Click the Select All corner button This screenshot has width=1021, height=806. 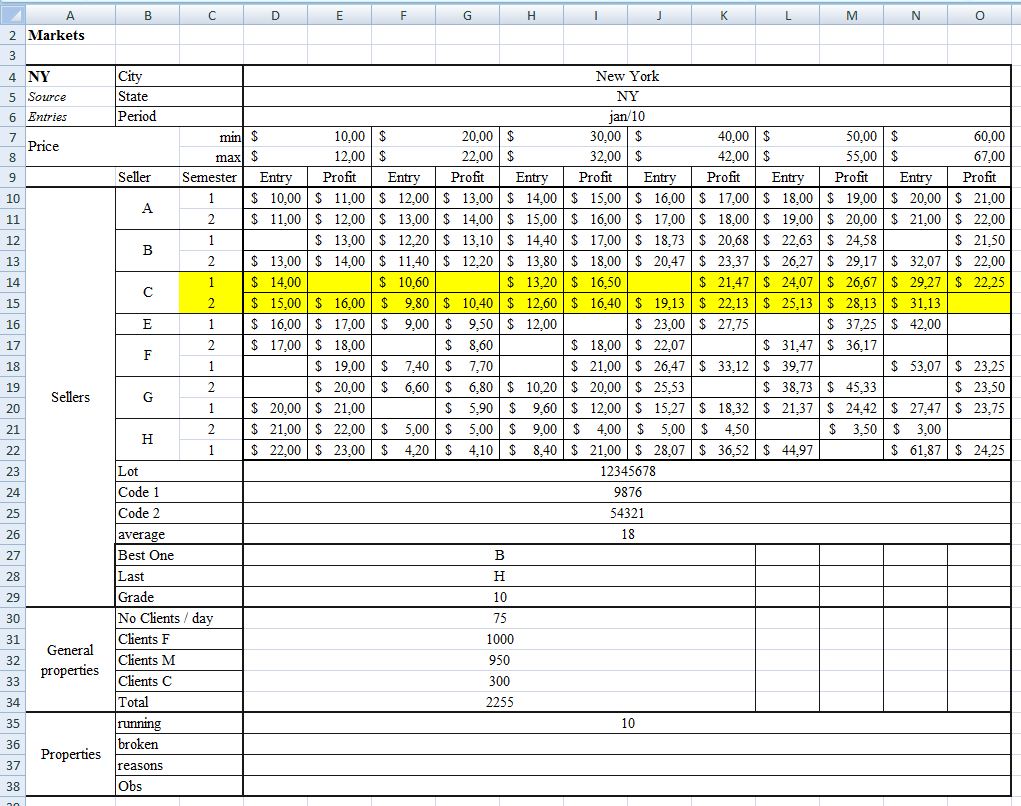pos(11,15)
